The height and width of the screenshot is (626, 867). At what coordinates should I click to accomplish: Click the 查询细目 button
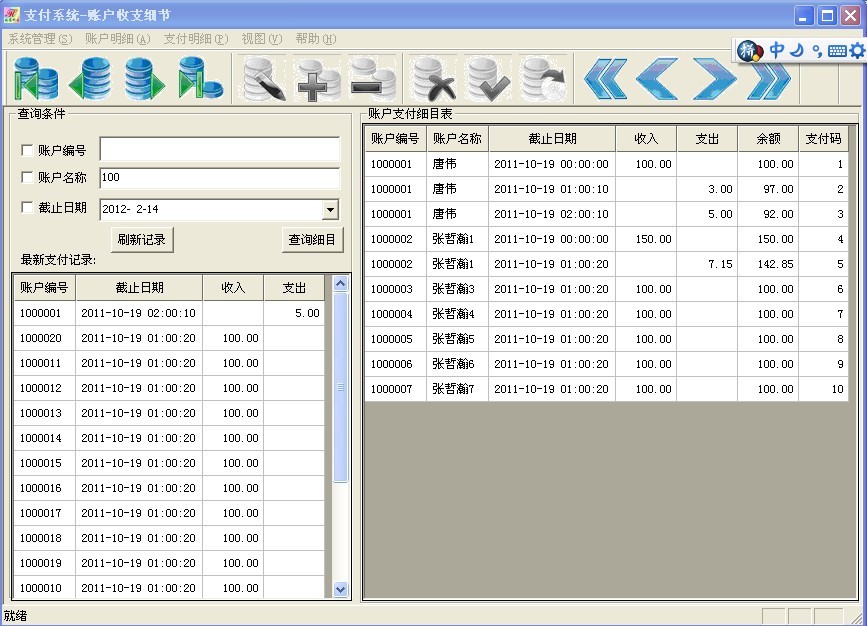tap(312, 240)
